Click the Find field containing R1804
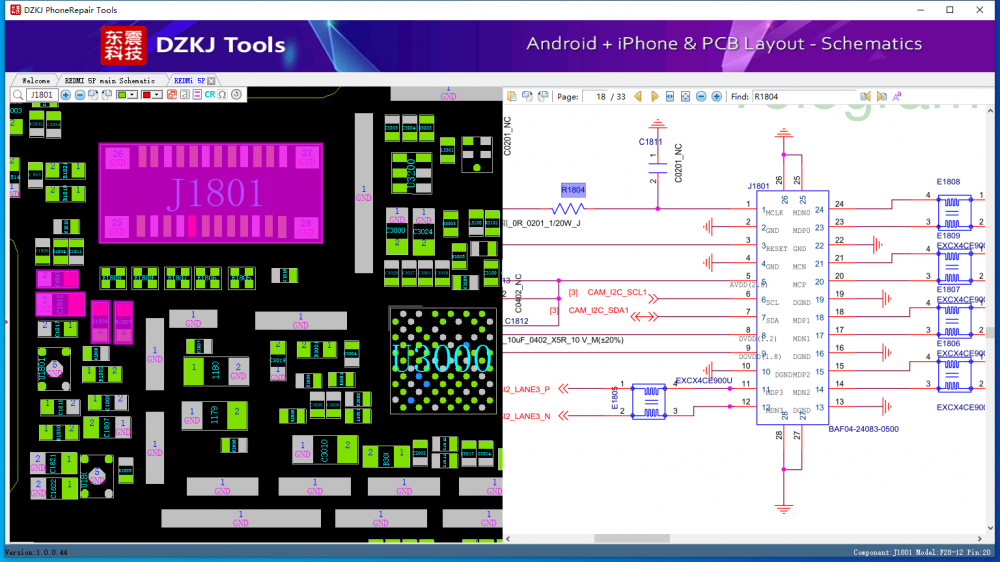Image resolution: width=1000 pixels, height=562 pixels. click(x=804, y=97)
